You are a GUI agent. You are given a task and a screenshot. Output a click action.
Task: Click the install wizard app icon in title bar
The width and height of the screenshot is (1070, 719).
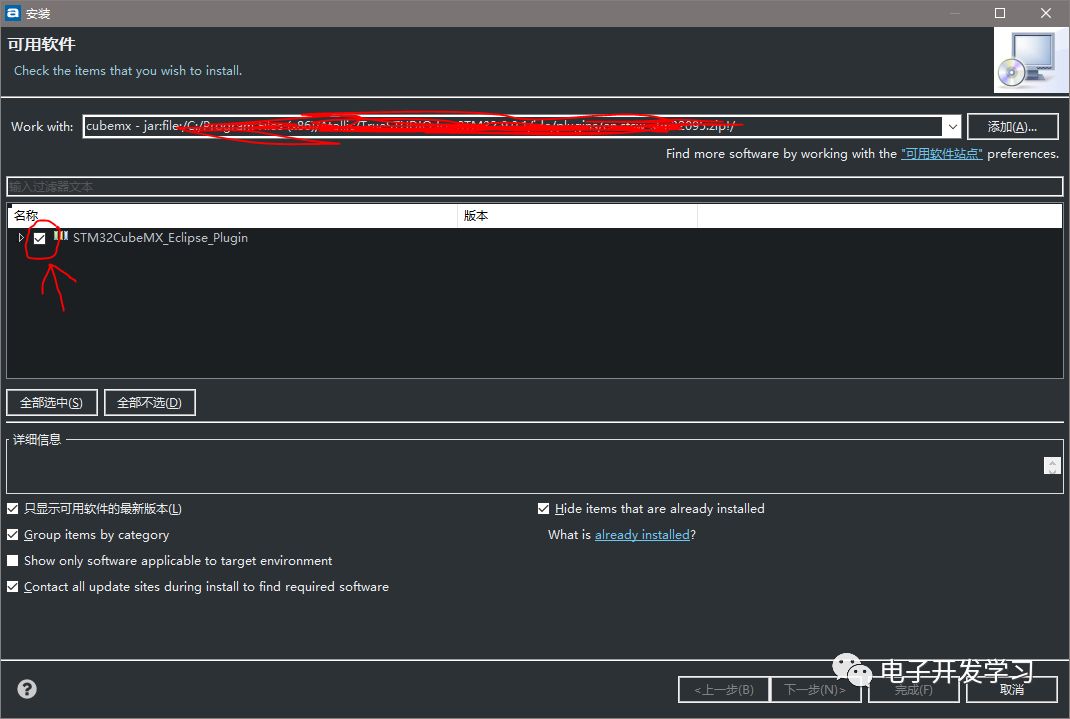coord(12,12)
